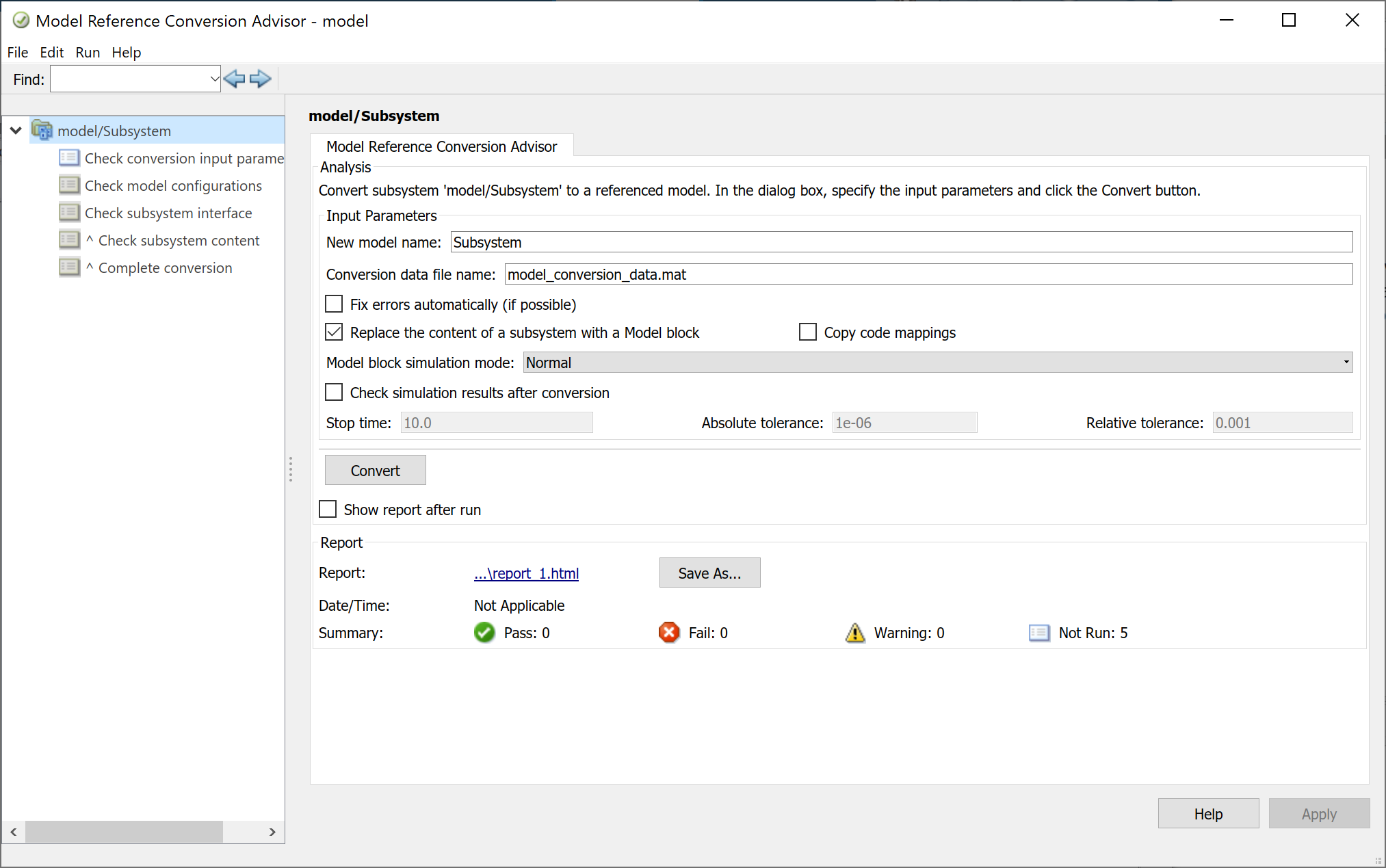This screenshot has width=1386, height=868.
Task: Toggle Fix errors automatically checkbox
Action: (333, 305)
